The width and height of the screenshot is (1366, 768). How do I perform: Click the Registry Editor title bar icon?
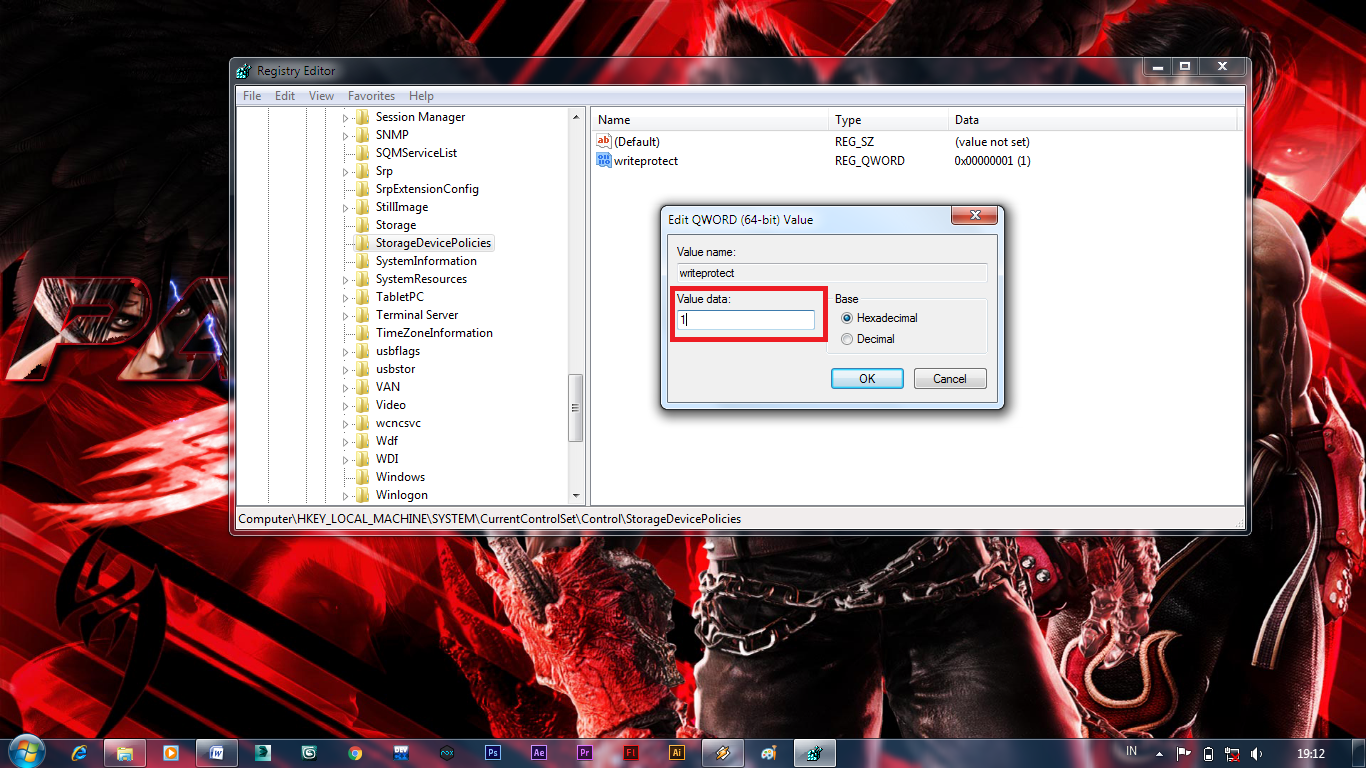click(243, 71)
